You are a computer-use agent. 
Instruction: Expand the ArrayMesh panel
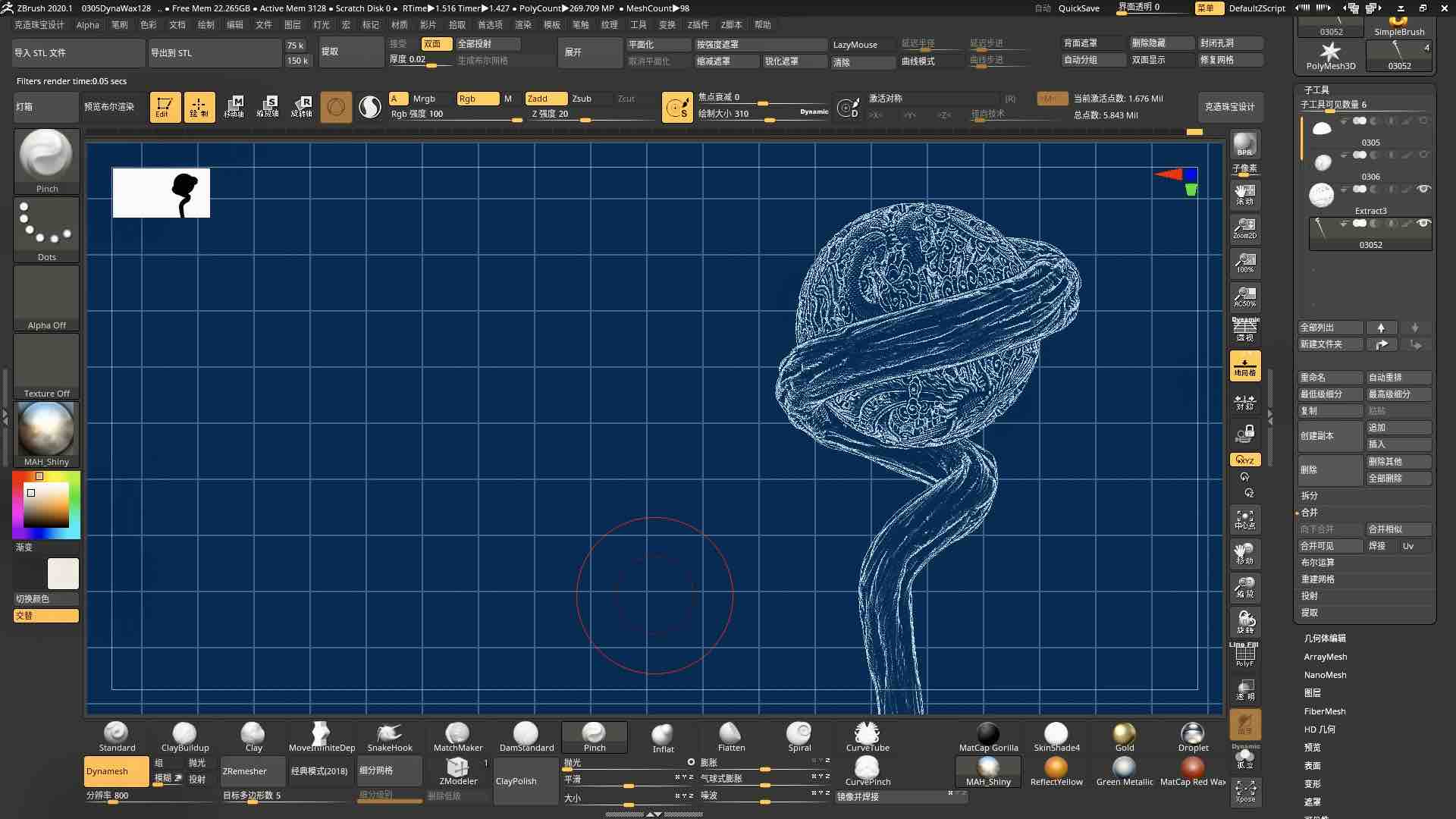(1325, 656)
